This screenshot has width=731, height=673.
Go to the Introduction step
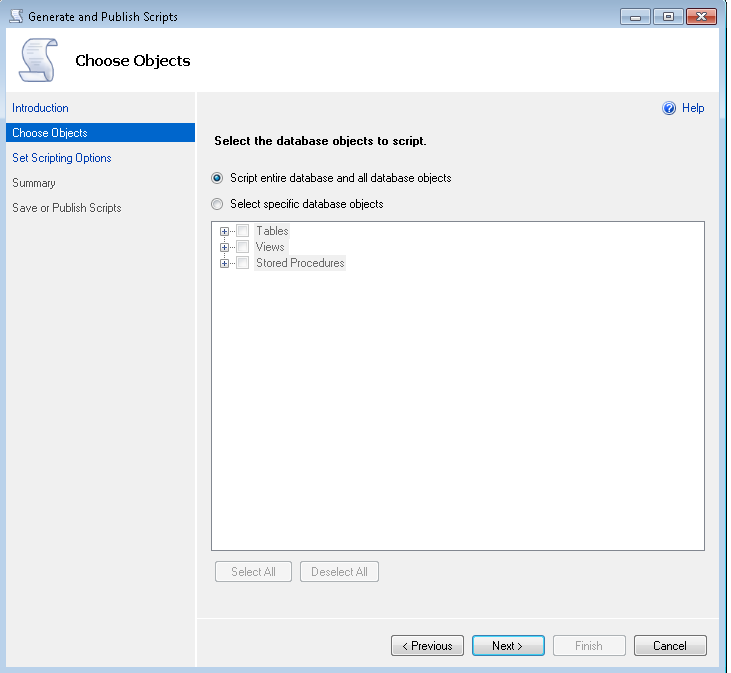40,108
